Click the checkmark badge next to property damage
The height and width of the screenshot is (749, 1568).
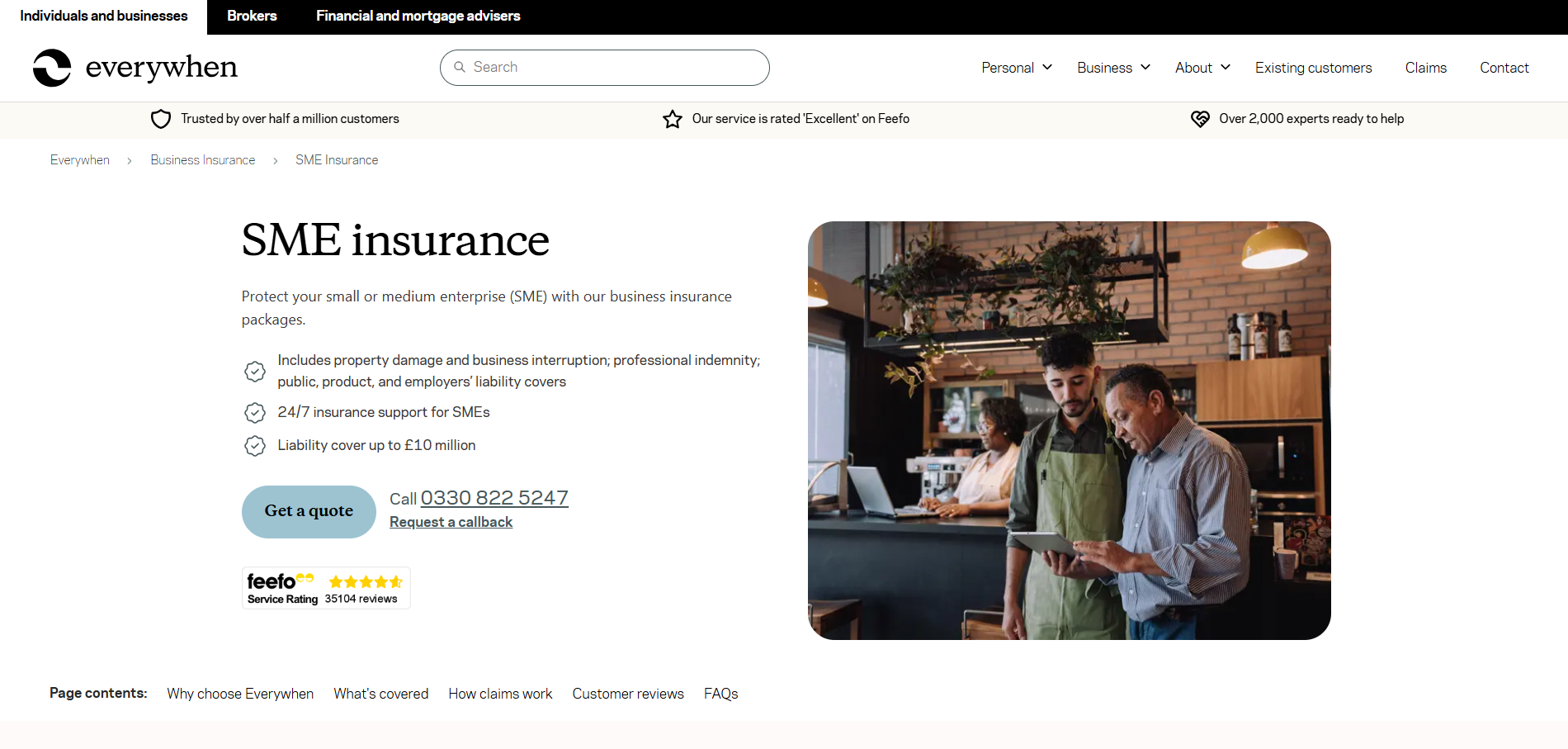click(255, 372)
